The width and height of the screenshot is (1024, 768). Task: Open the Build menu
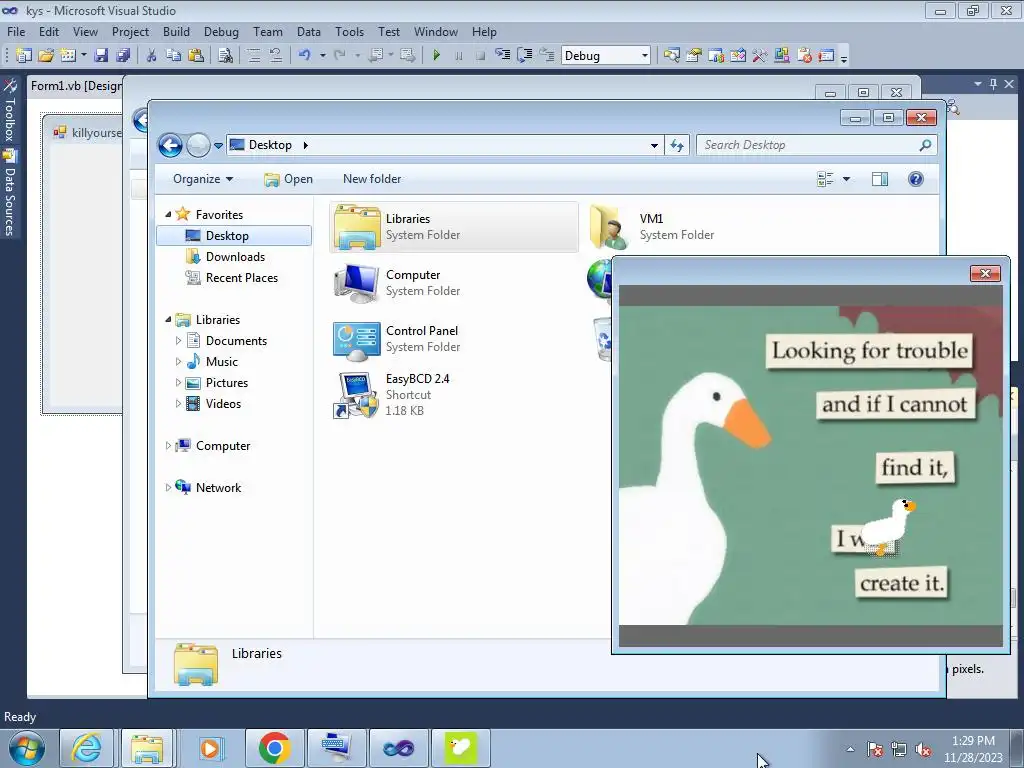point(176,31)
